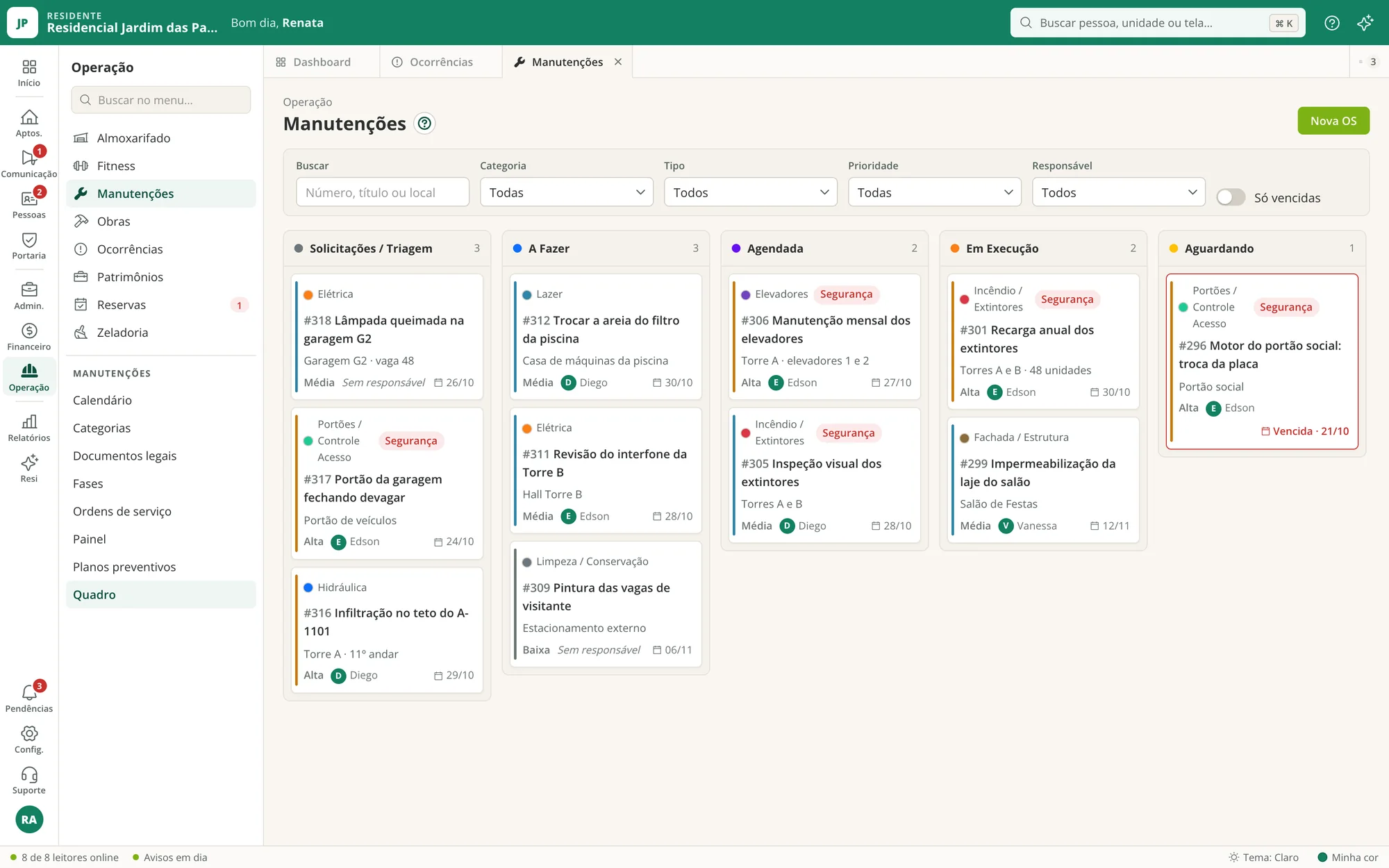Image resolution: width=1389 pixels, height=868 pixels.
Task: Click the global Buscar pessoa, unidade search box
Action: point(1158,23)
